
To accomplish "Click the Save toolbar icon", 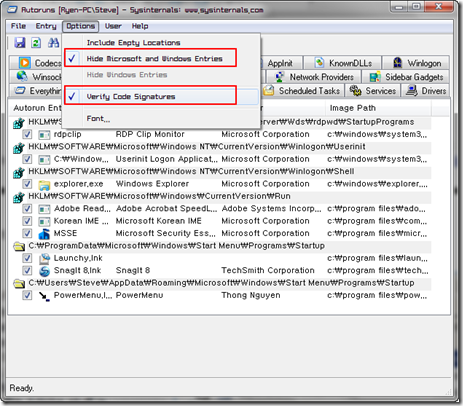I will [20, 43].
